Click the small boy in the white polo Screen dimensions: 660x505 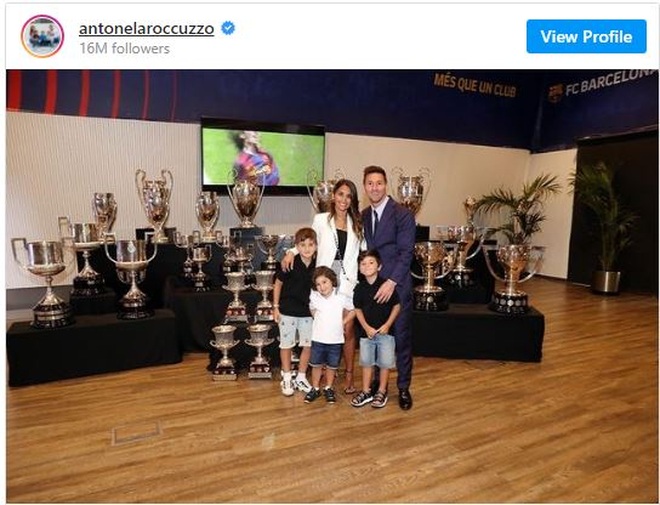point(326,334)
